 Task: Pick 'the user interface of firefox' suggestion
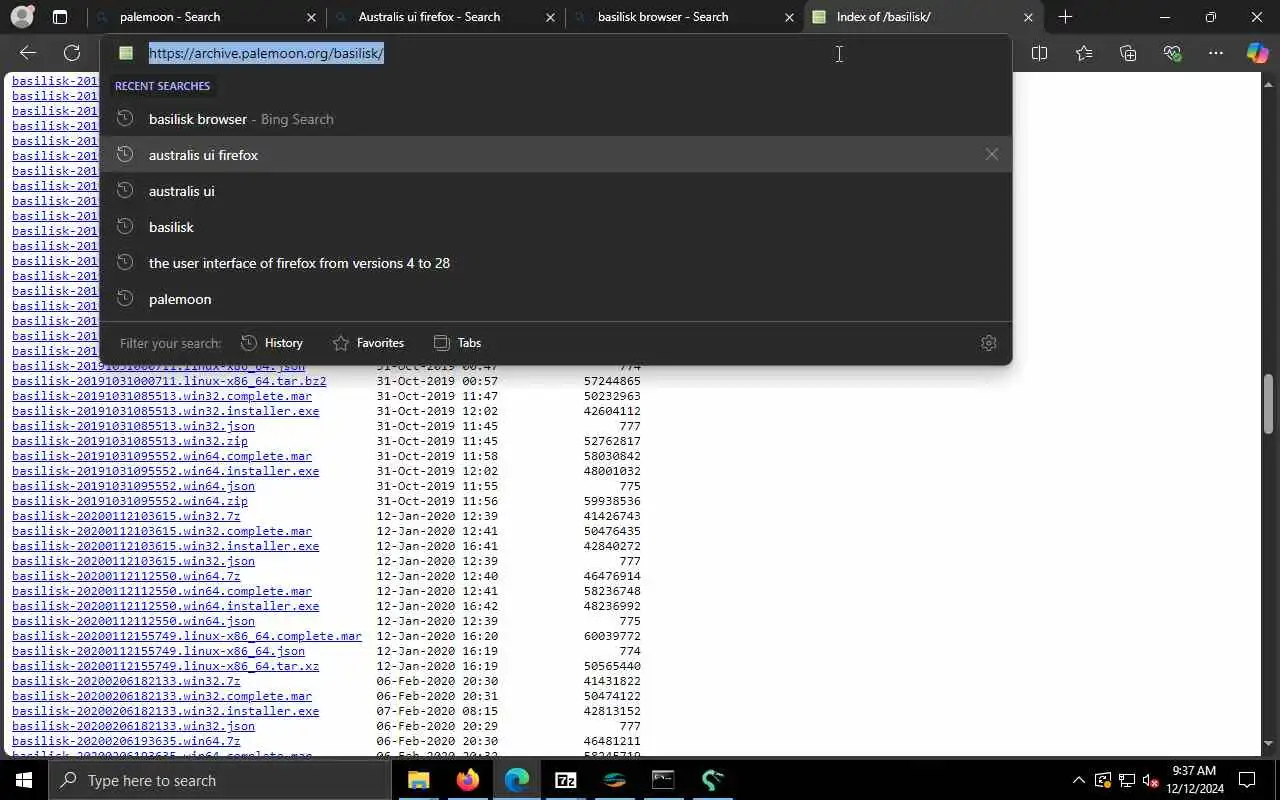pos(556,263)
